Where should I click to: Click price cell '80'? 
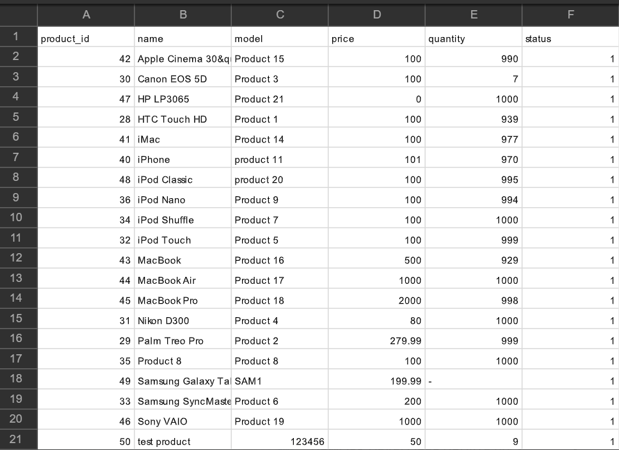(377, 319)
